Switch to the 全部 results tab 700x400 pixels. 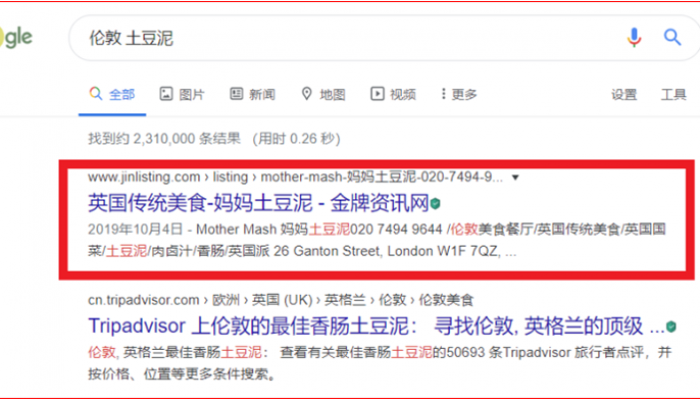point(111,94)
